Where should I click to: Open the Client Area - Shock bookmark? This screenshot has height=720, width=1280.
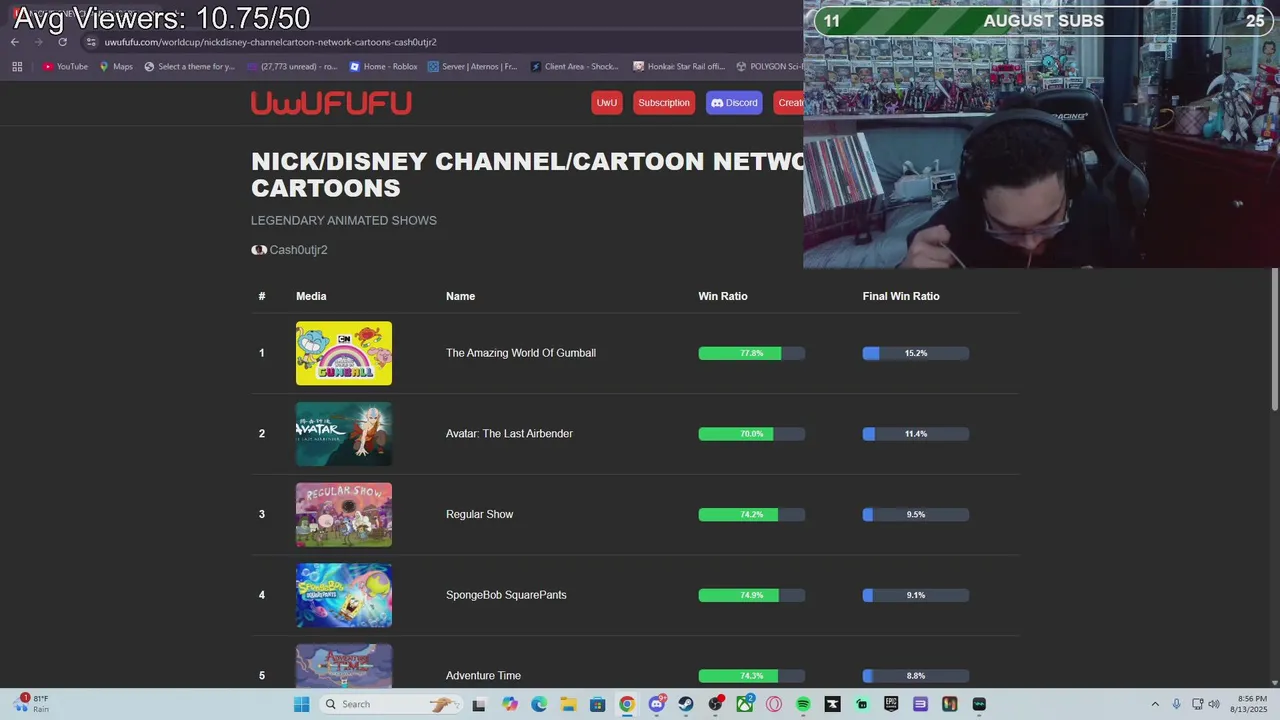[575, 67]
